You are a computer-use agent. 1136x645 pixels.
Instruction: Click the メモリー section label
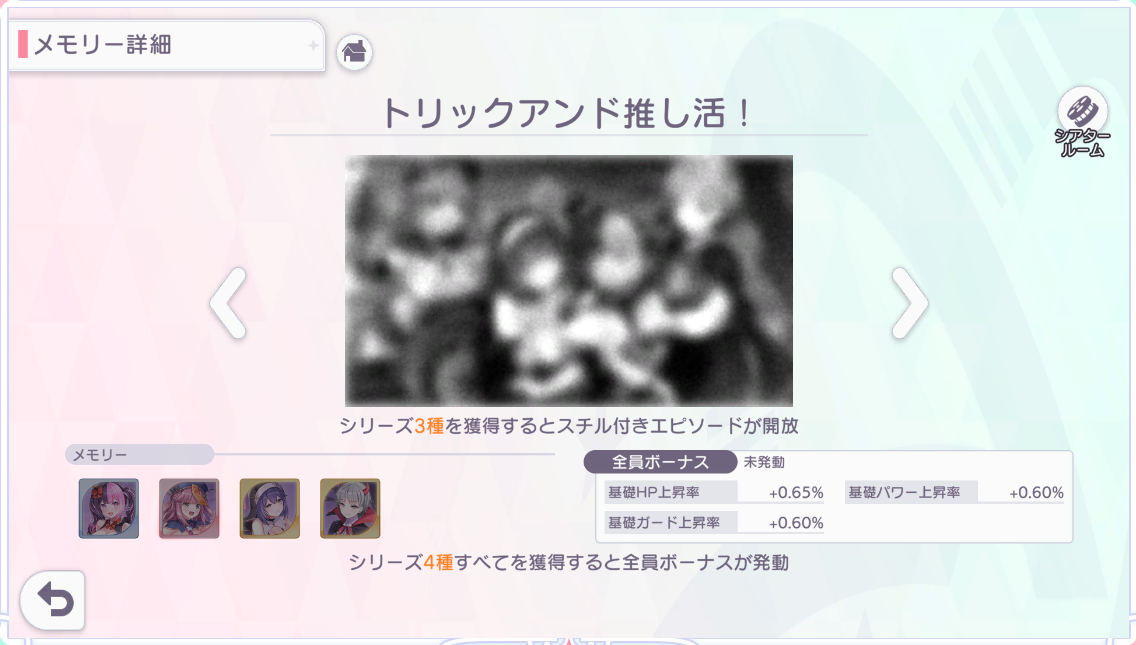(x=100, y=455)
